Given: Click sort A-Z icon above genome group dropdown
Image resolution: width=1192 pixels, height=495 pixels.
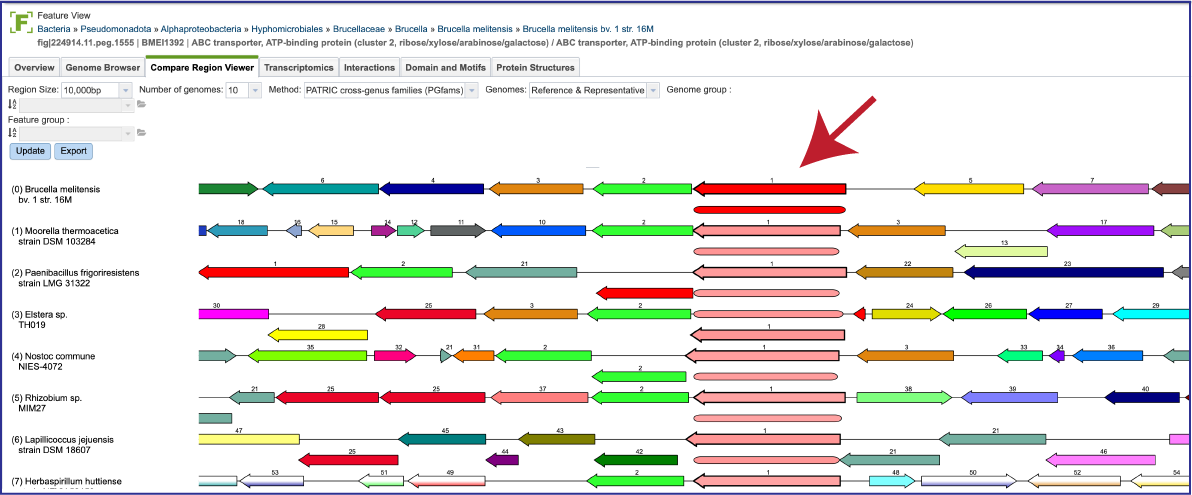Looking at the screenshot, I should click(x=12, y=105).
